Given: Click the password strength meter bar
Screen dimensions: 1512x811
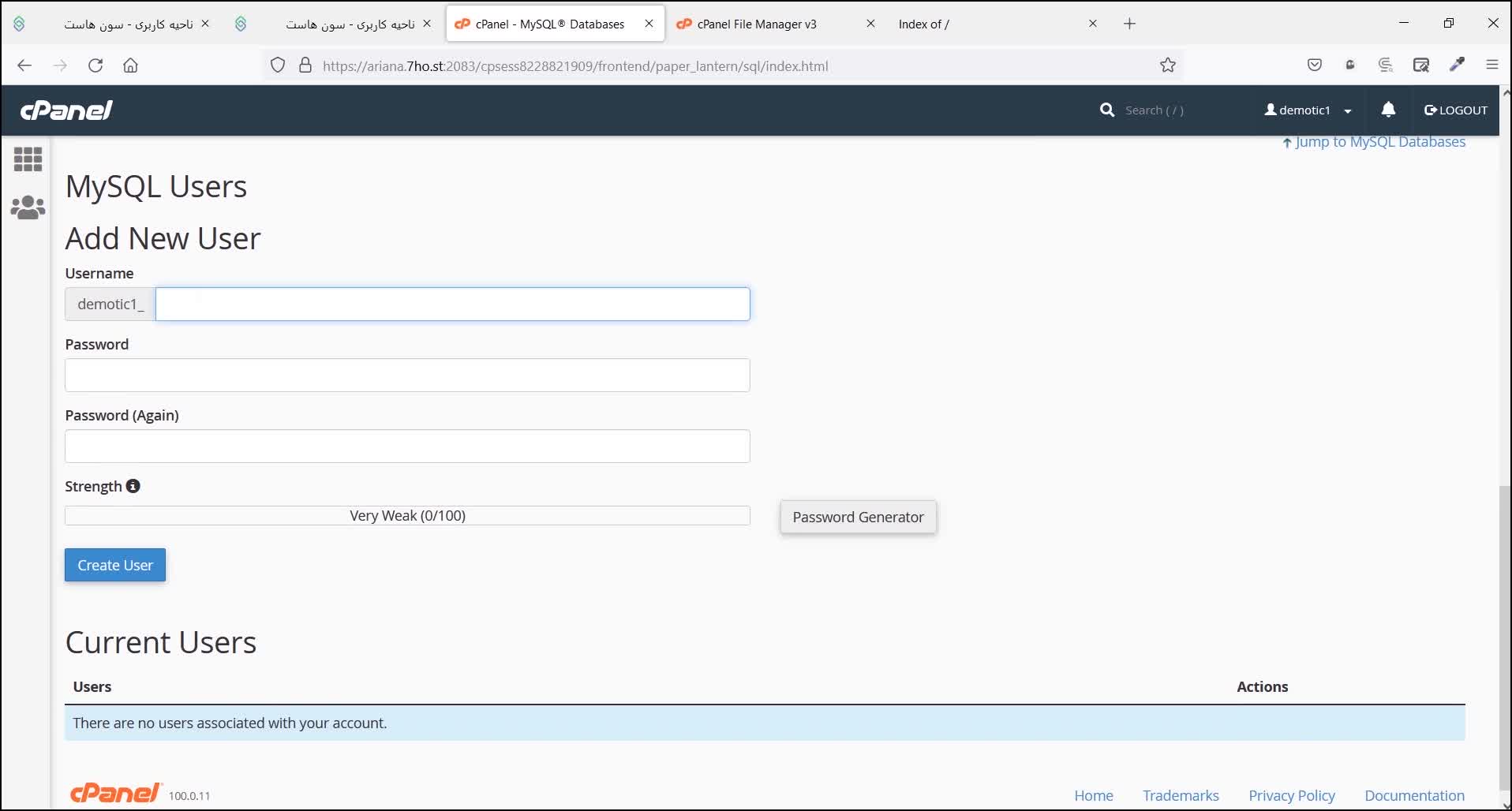Looking at the screenshot, I should pos(407,516).
